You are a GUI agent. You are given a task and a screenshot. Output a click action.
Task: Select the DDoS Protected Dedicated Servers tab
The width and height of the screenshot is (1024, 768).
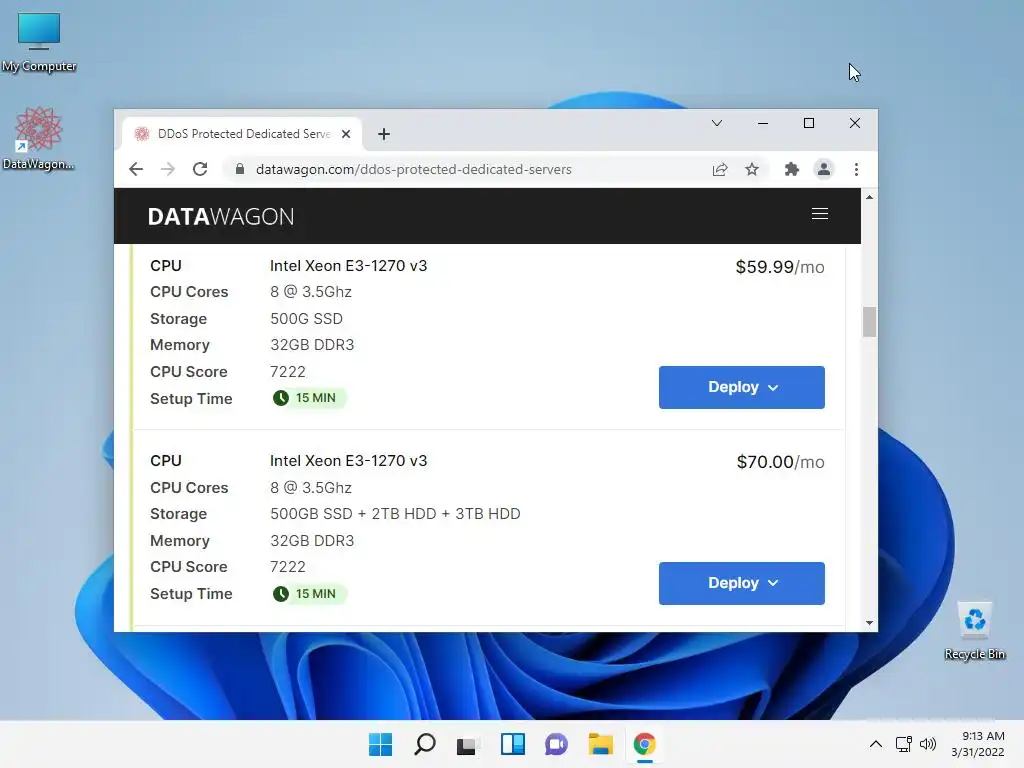[242, 134]
